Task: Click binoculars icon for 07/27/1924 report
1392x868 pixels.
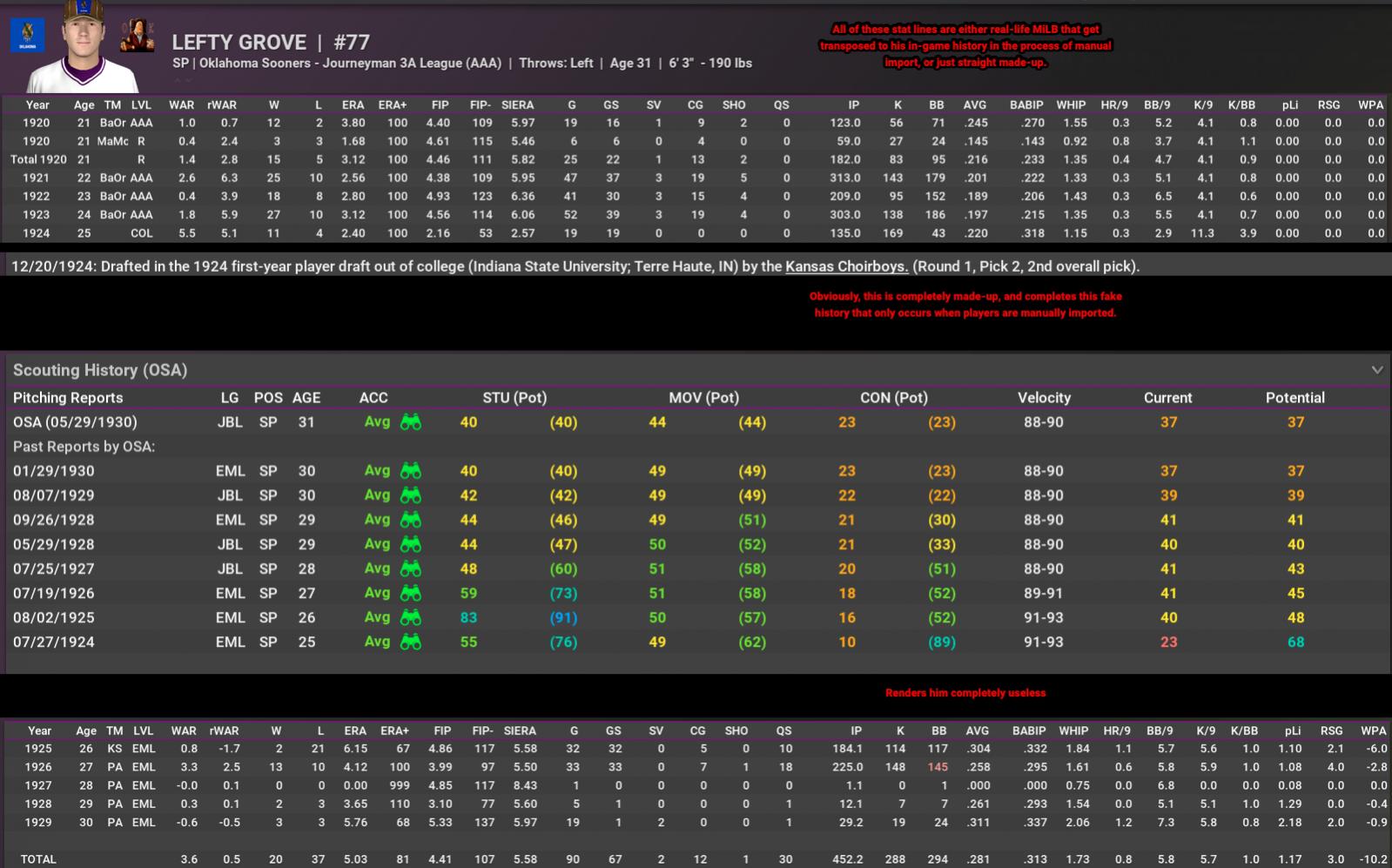Action: pos(410,642)
